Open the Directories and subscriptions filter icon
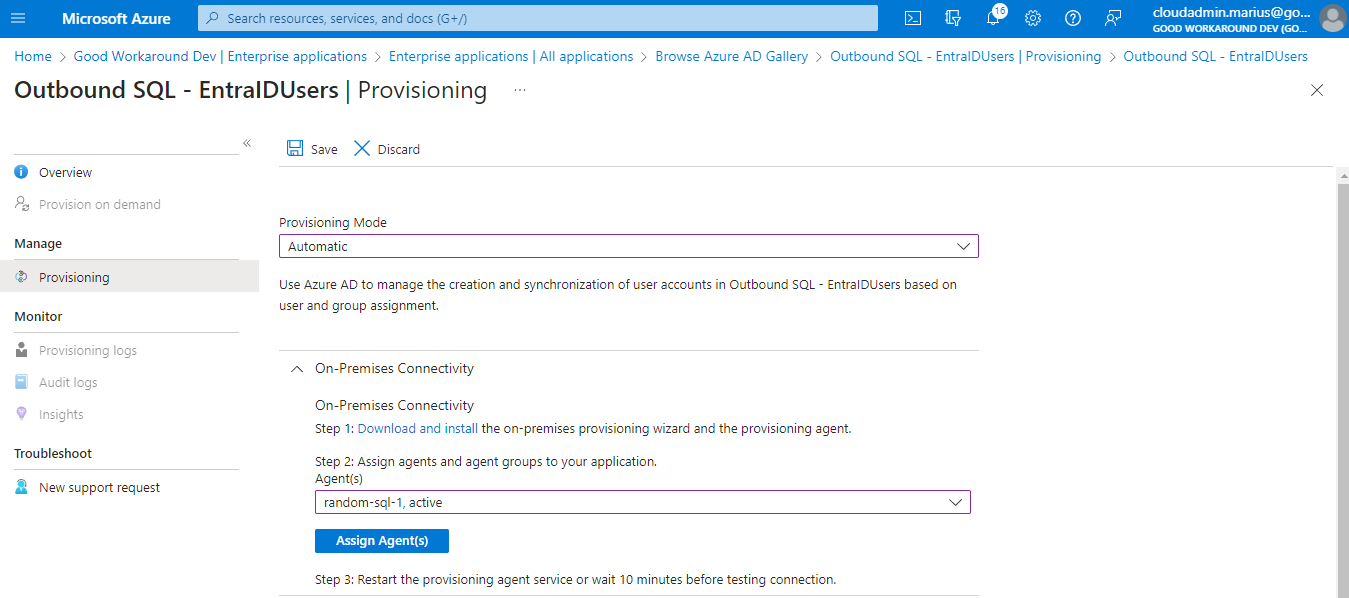Viewport: 1349px width, 598px height. (952, 18)
